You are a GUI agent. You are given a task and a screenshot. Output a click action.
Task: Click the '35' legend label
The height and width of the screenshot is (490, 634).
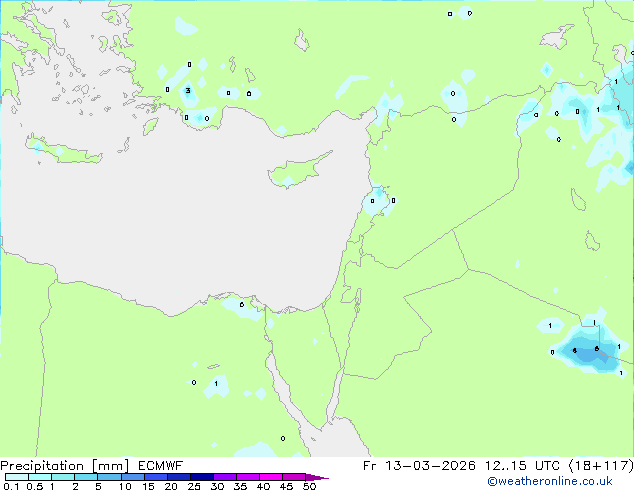(240, 486)
